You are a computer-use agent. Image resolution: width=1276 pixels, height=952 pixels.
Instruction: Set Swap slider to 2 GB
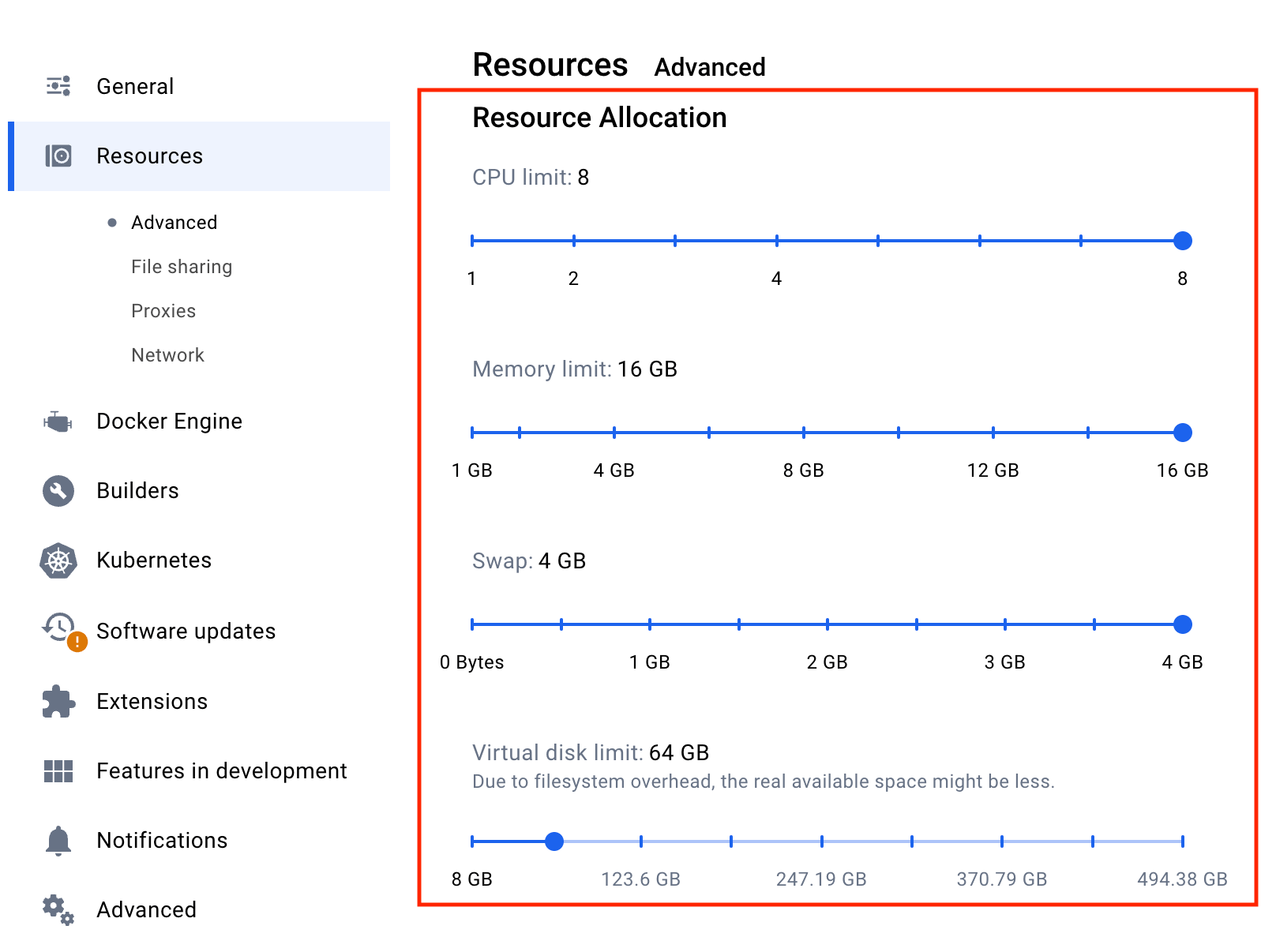(828, 624)
